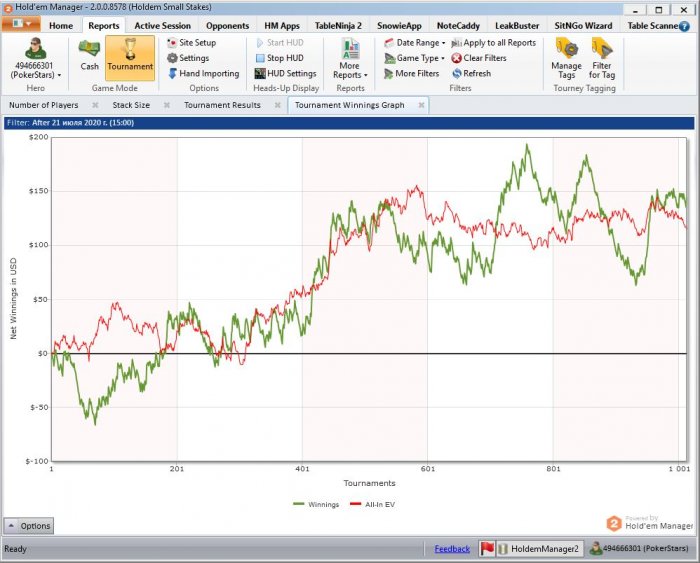Switch to the Home ribbon tab
Image resolution: width=700 pixels, height=563 pixels.
[61, 26]
